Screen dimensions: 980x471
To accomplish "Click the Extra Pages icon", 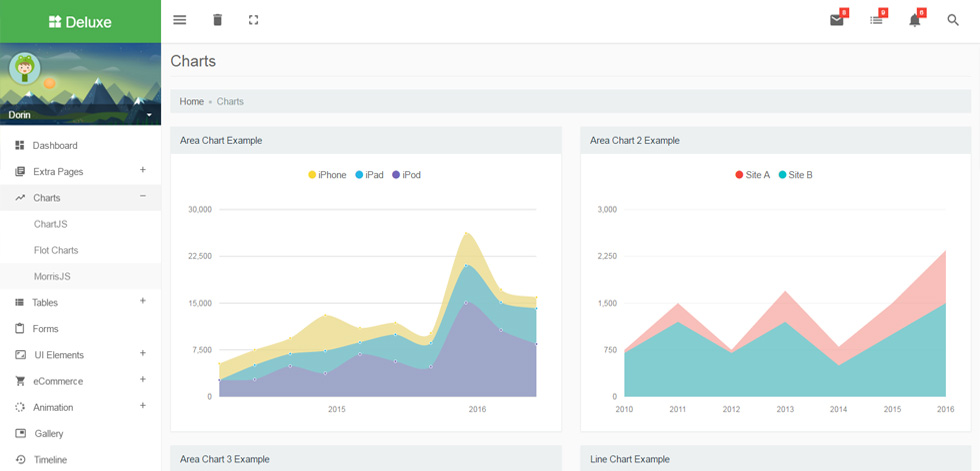I will [x=19, y=172].
